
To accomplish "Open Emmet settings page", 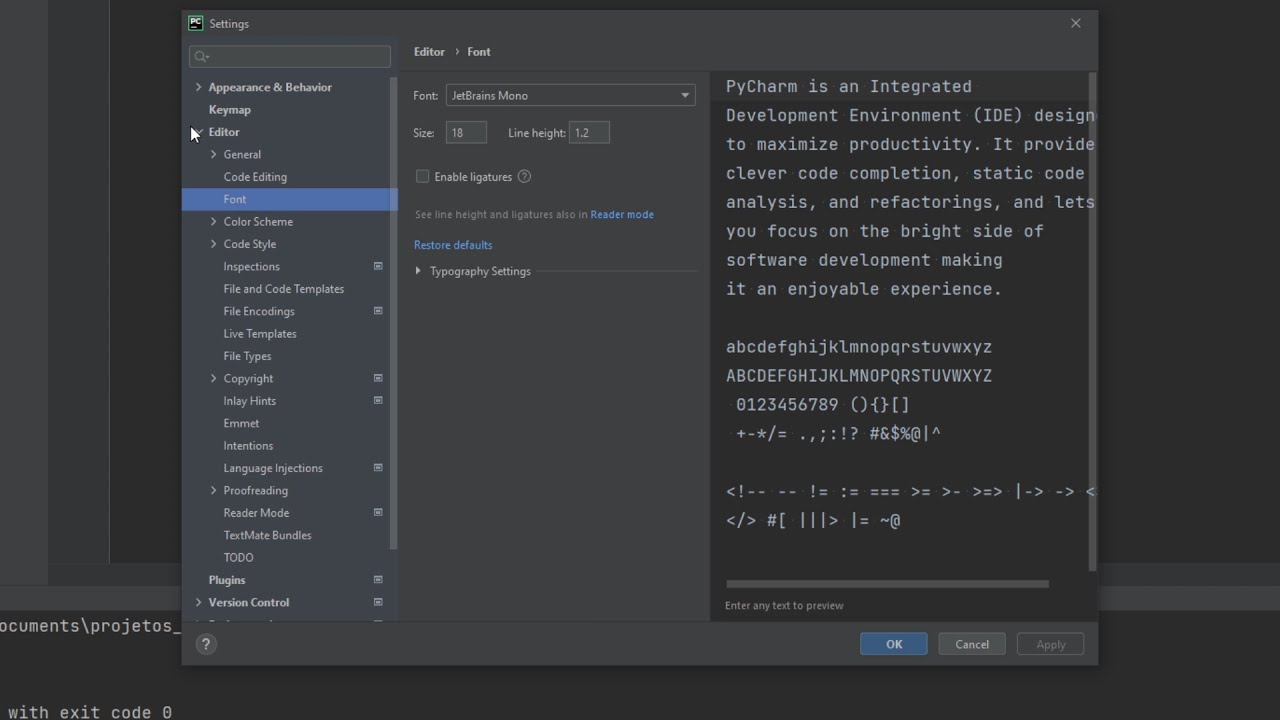I will pyautogui.click(x=241, y=423).
